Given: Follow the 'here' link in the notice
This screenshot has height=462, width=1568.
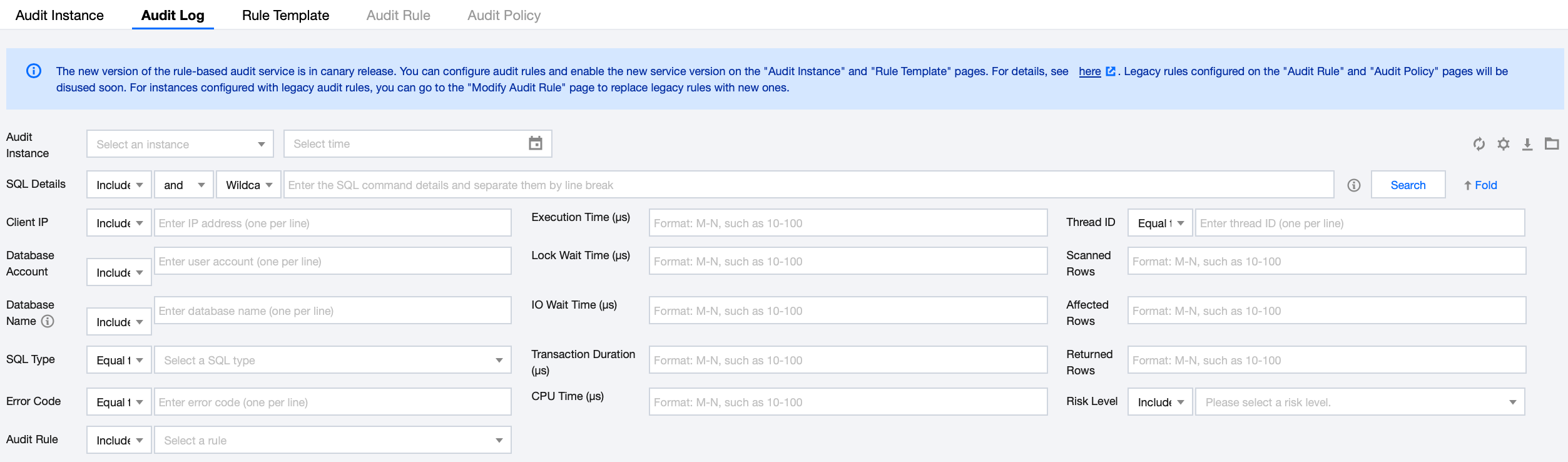Looking at the screenshot, I should click(x=1089, y=71).
